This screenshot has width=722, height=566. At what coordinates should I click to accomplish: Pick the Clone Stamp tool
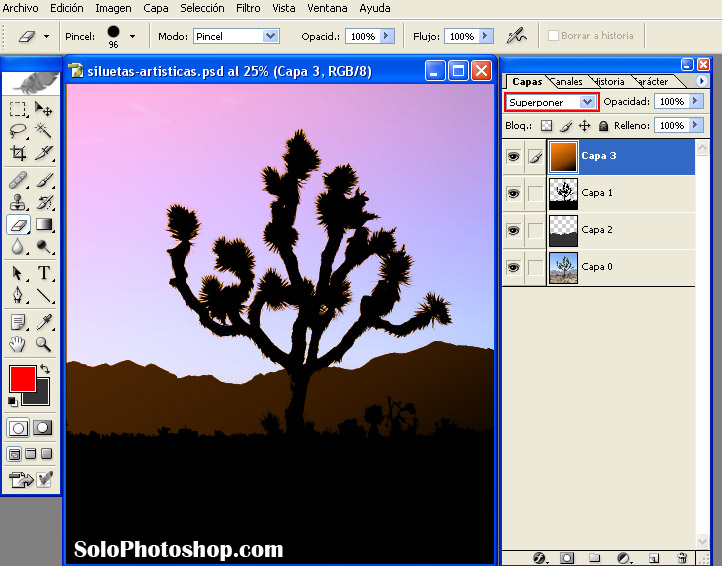18,202
